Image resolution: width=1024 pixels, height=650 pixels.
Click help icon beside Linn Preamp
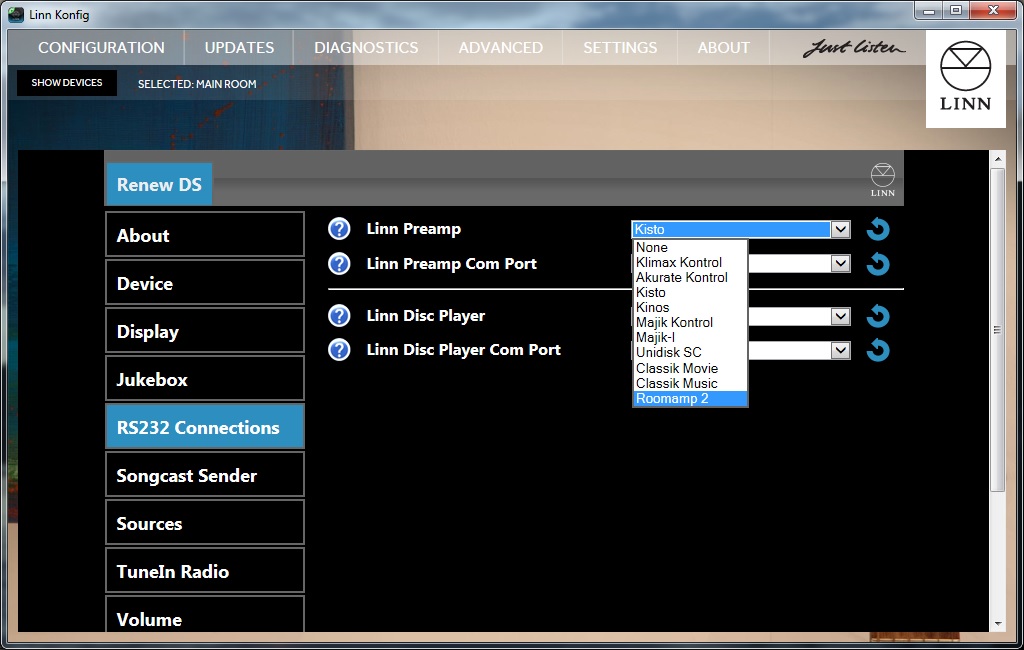coord(339,229)
